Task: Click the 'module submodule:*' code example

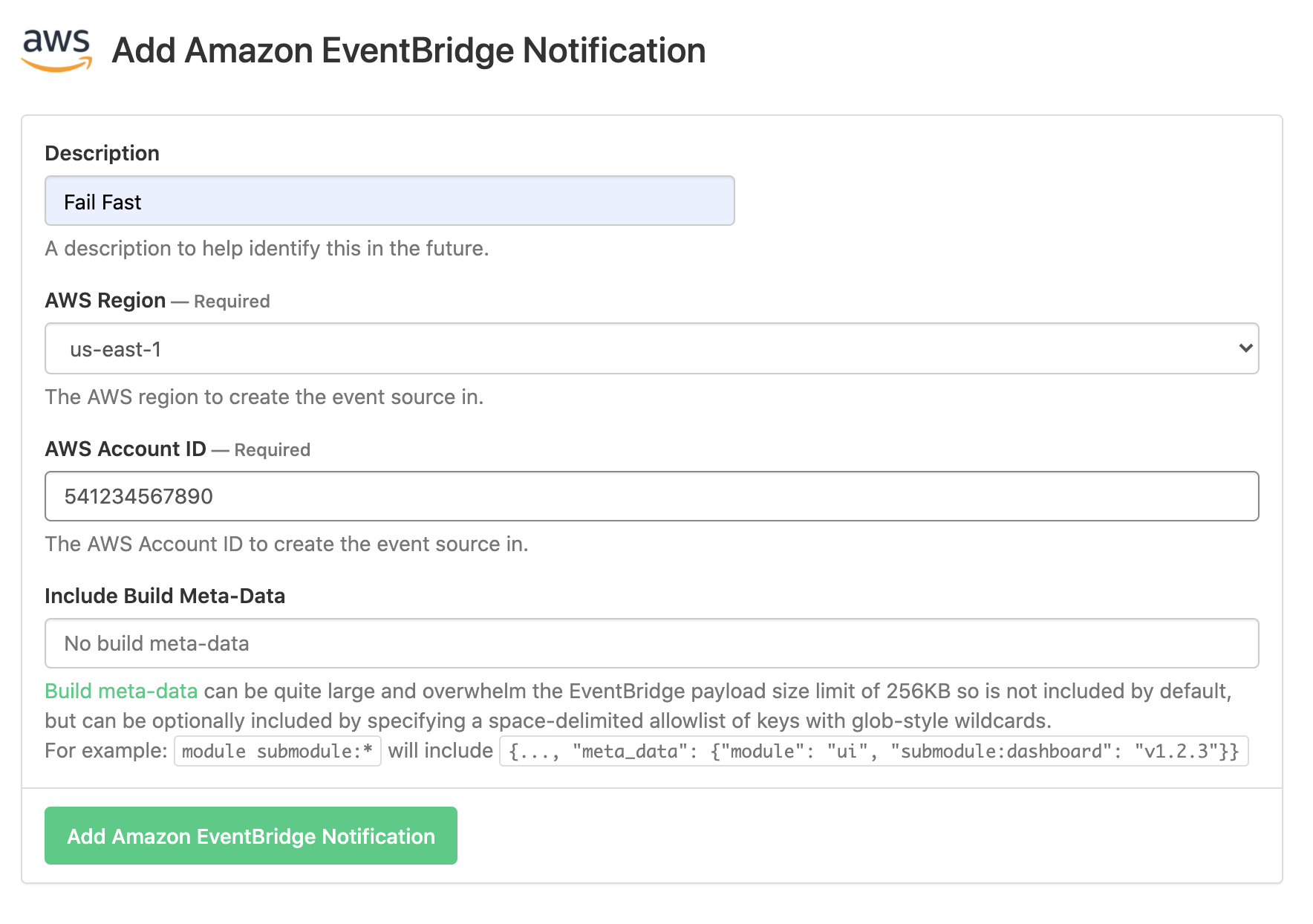Action: click(277, 751)
